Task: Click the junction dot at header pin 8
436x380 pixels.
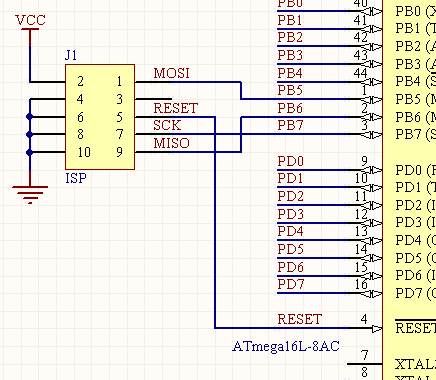Action: coord(30,135)
